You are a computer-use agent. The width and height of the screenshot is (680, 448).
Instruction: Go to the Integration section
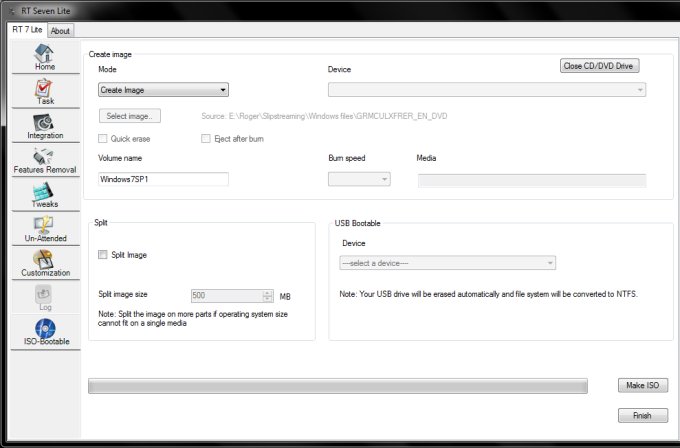[x=45, y=126]
